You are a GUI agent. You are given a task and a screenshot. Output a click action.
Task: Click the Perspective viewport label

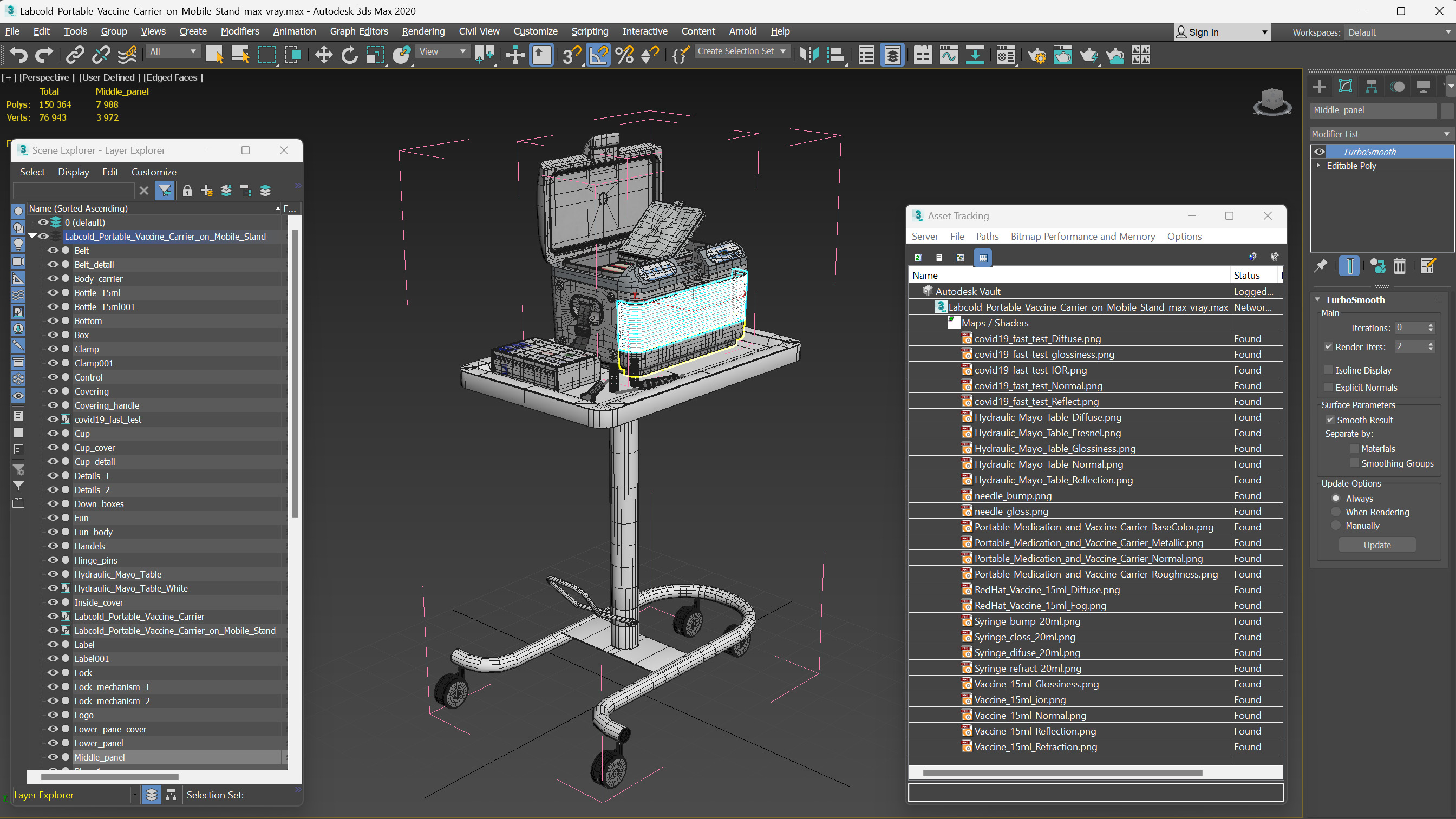[x=47, y=77]
